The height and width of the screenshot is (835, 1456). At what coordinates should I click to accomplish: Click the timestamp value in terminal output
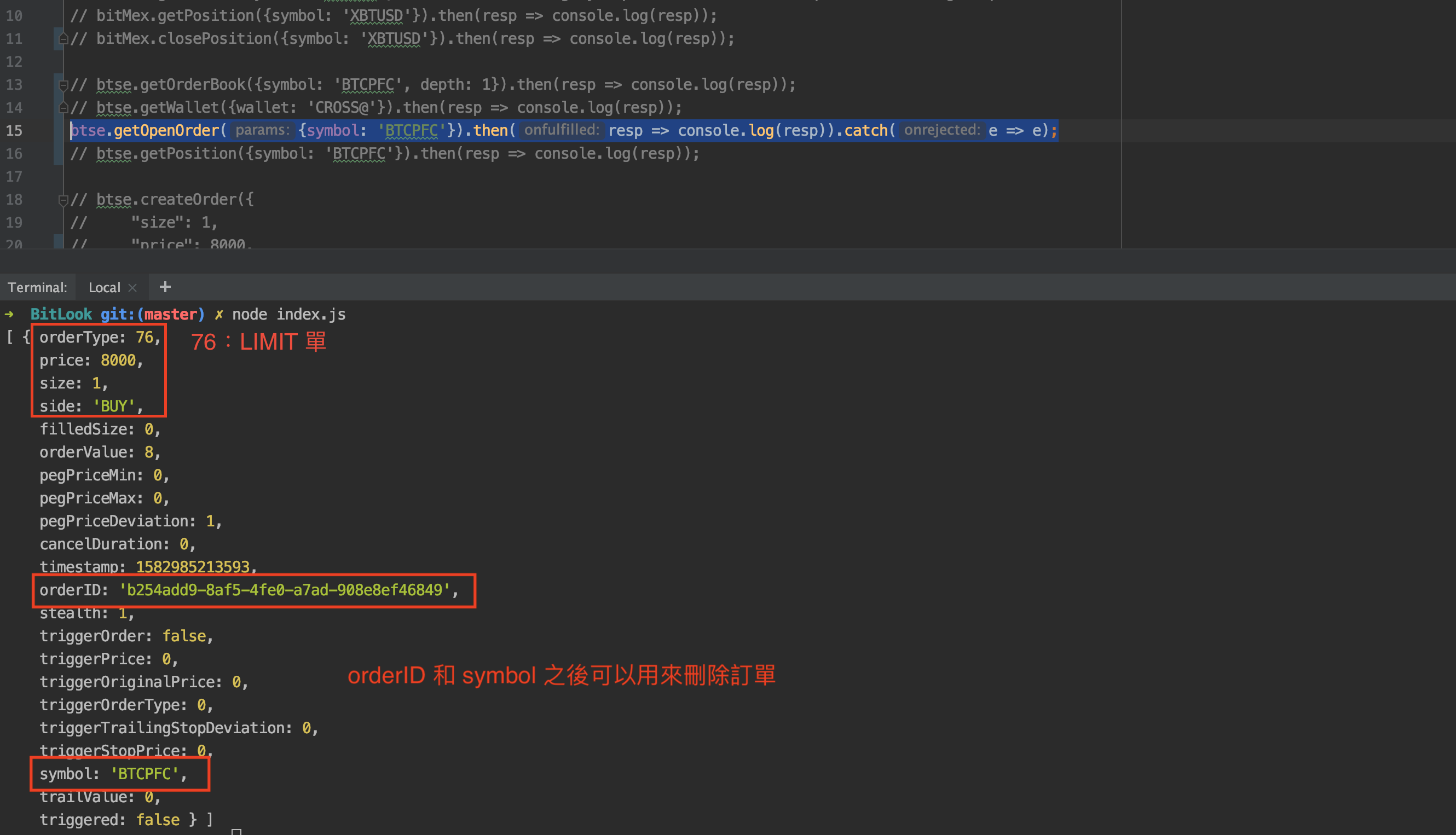coord(192,567)
